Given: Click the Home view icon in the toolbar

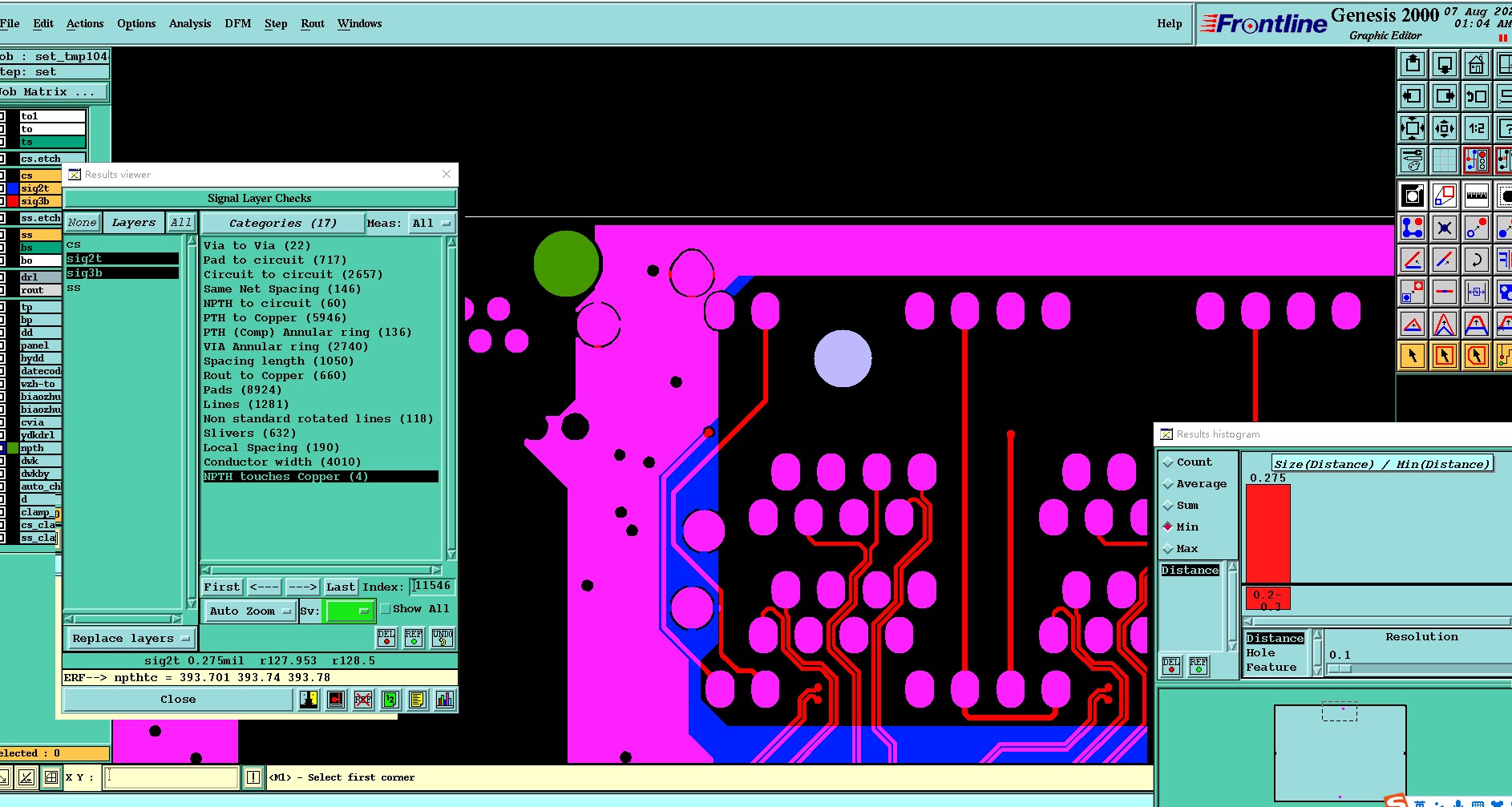Looking at the screenshot, I should 1476,64.
